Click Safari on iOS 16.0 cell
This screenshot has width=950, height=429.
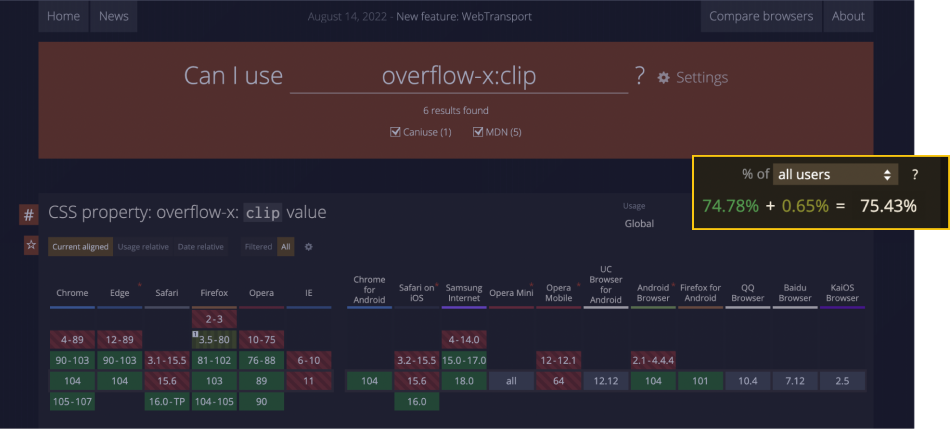click(x=417, y=402)
